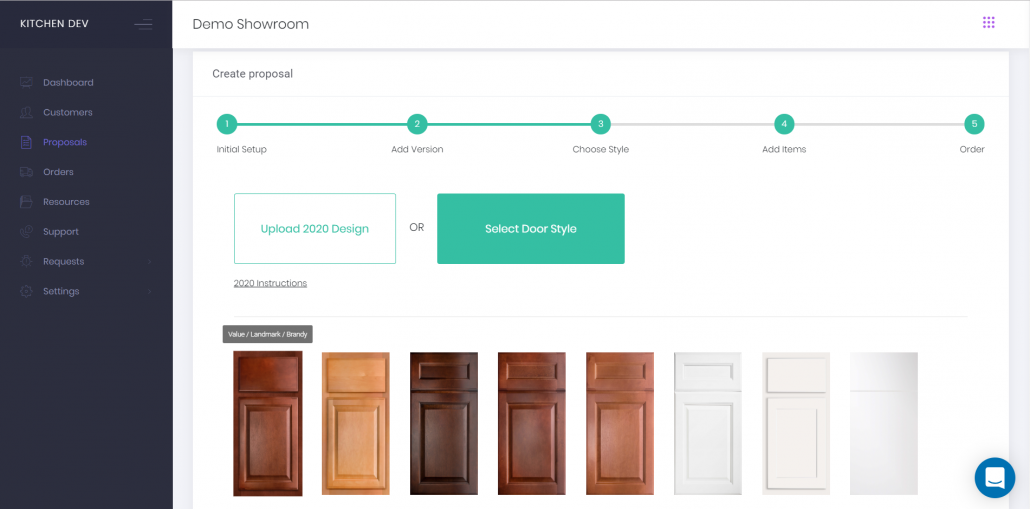Go to step 1 Initial Setup circle

click(227, 123)
